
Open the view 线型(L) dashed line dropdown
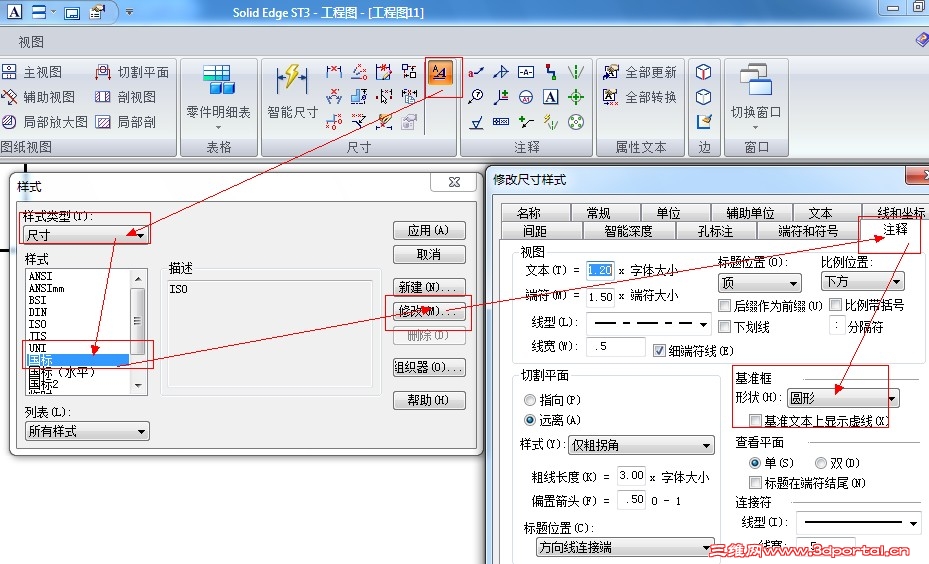648,324
